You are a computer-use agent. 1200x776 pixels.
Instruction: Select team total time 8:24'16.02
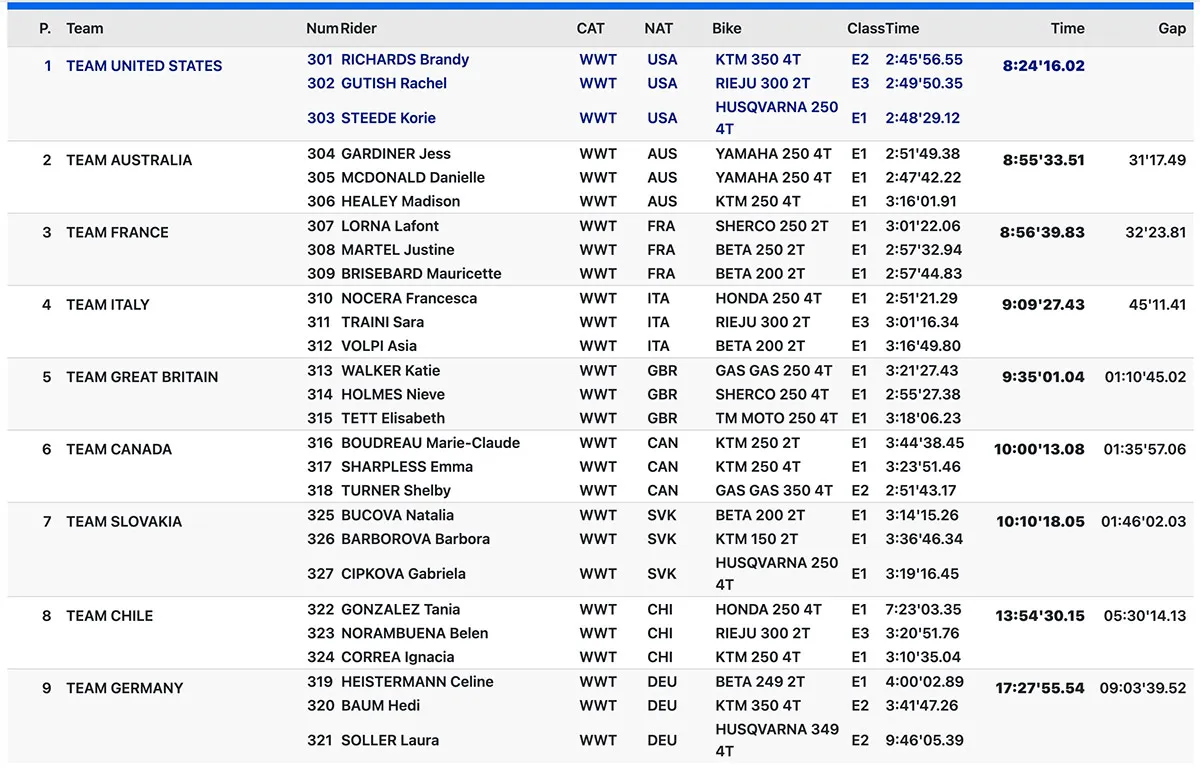1044,66
